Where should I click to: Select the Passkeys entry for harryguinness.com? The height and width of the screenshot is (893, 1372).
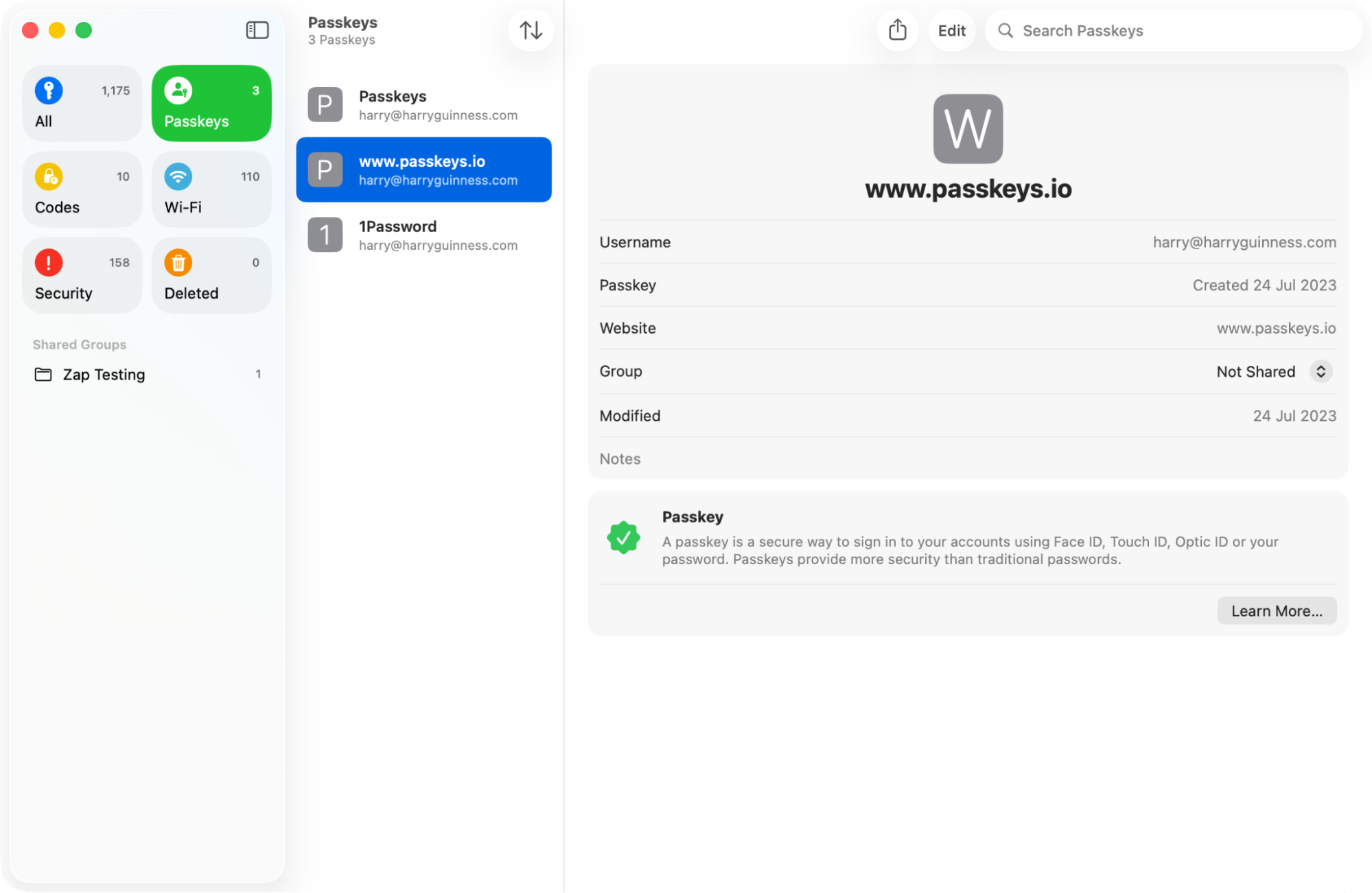(423, 104)
